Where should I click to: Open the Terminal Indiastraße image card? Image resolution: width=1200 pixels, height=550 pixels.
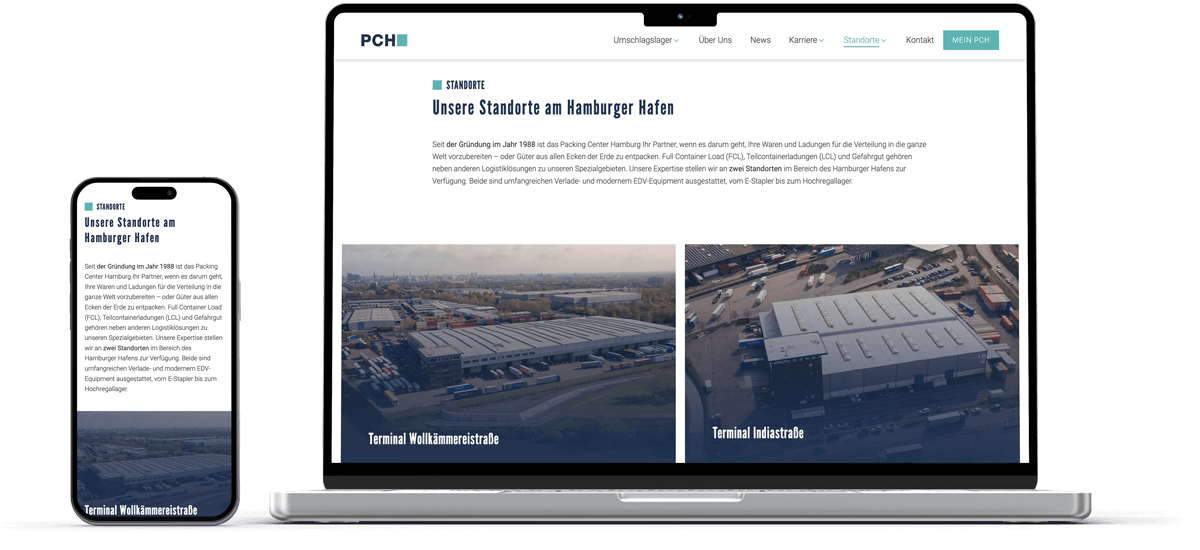pos(852,353)
